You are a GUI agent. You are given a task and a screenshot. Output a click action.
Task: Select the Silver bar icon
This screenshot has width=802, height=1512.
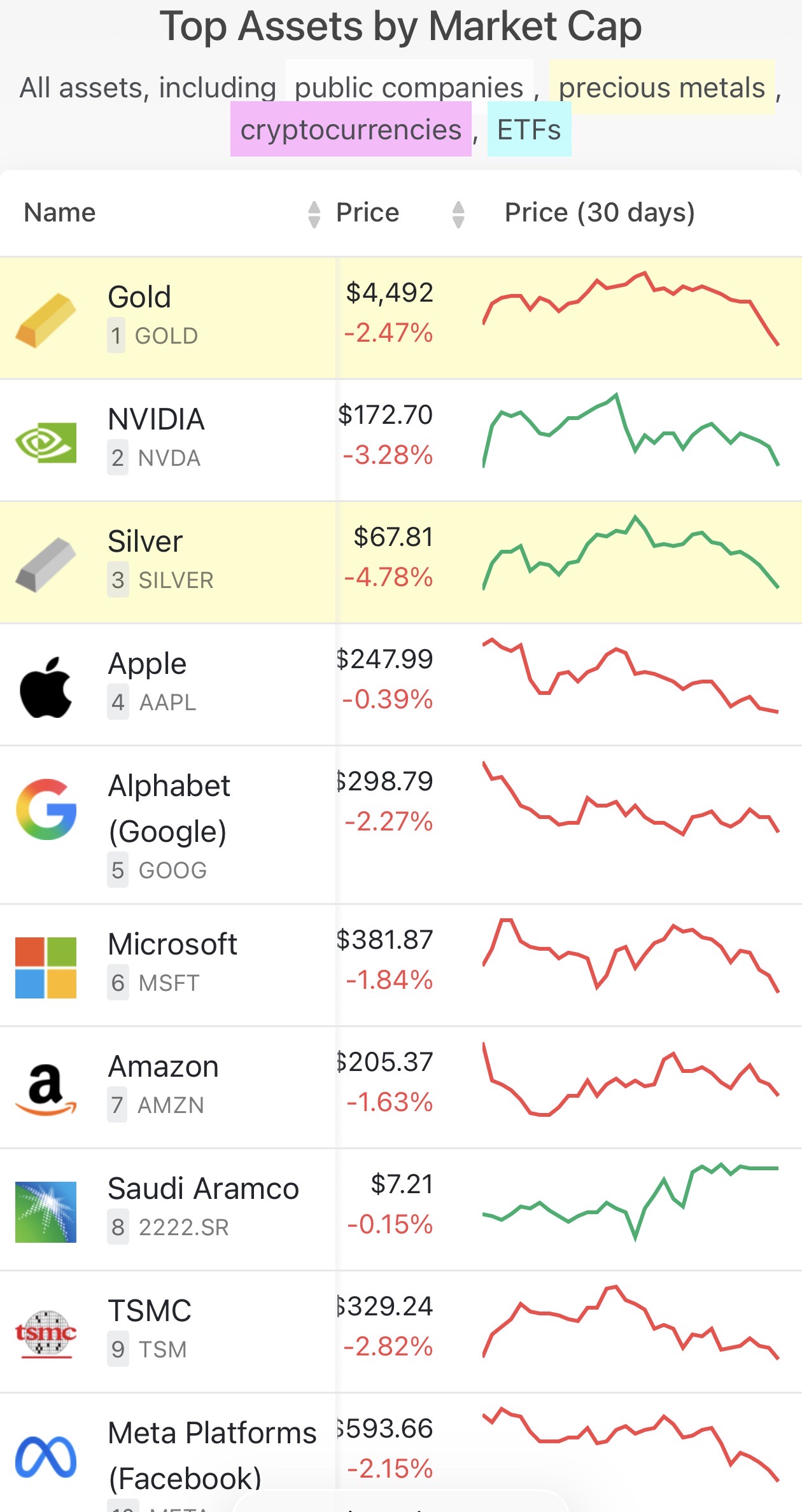click(x=46, y=564)
